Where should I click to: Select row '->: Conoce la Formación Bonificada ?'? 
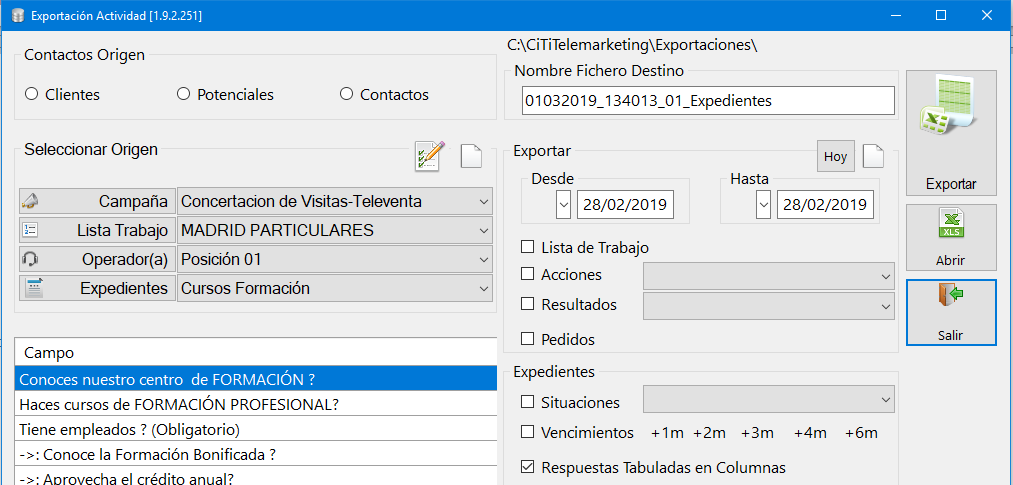click(x=256, y=454)
